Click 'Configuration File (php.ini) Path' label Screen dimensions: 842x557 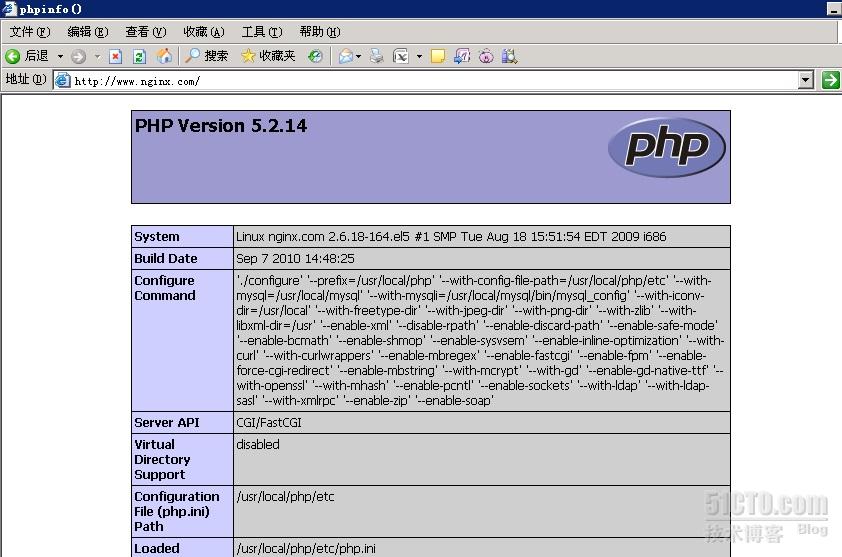(x=177, y=511)
